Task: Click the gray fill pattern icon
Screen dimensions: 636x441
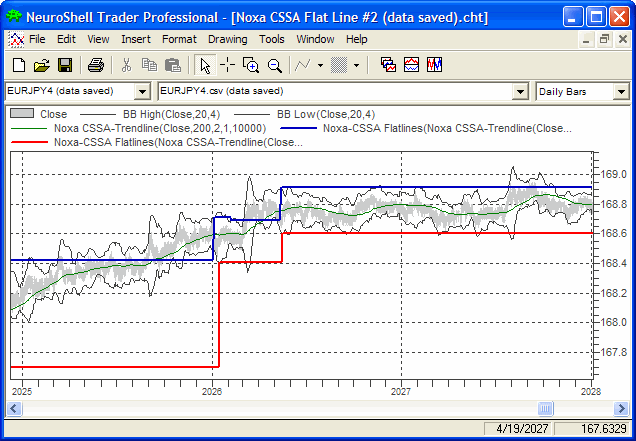Action: [x=339, y=65]
